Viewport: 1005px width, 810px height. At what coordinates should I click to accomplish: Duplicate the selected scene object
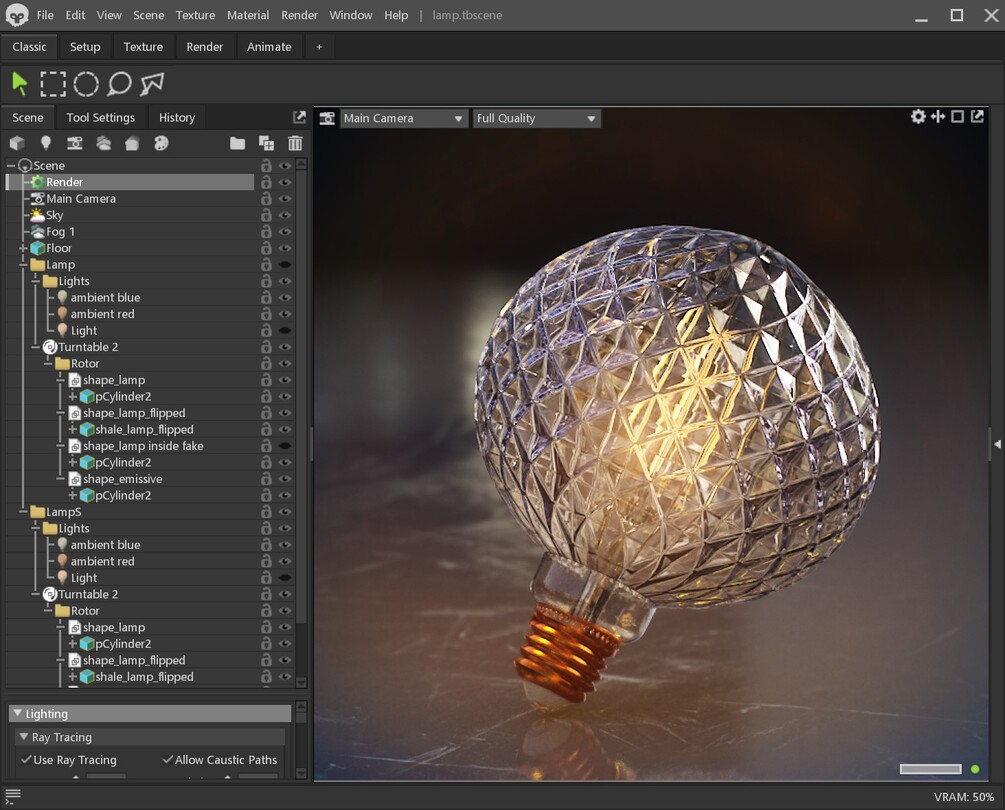[x=266, y=143]
